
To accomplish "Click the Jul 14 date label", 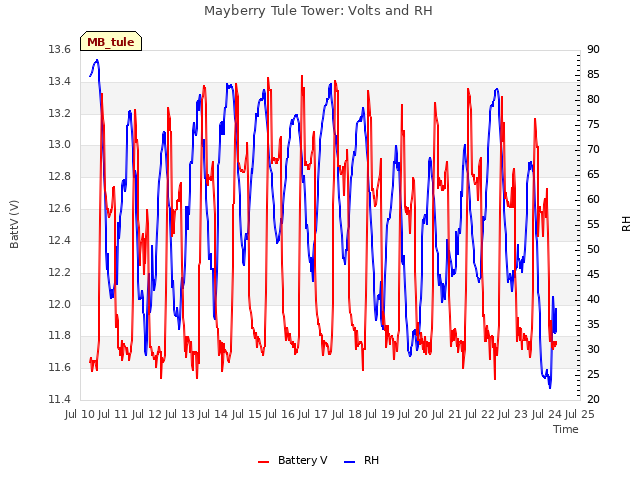I will [213, 415].
